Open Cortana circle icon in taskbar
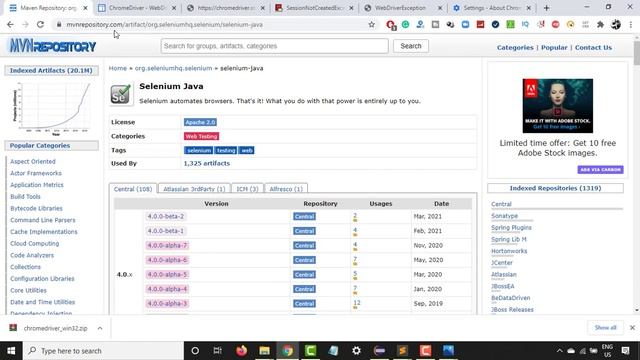 [x=195, y=351]
